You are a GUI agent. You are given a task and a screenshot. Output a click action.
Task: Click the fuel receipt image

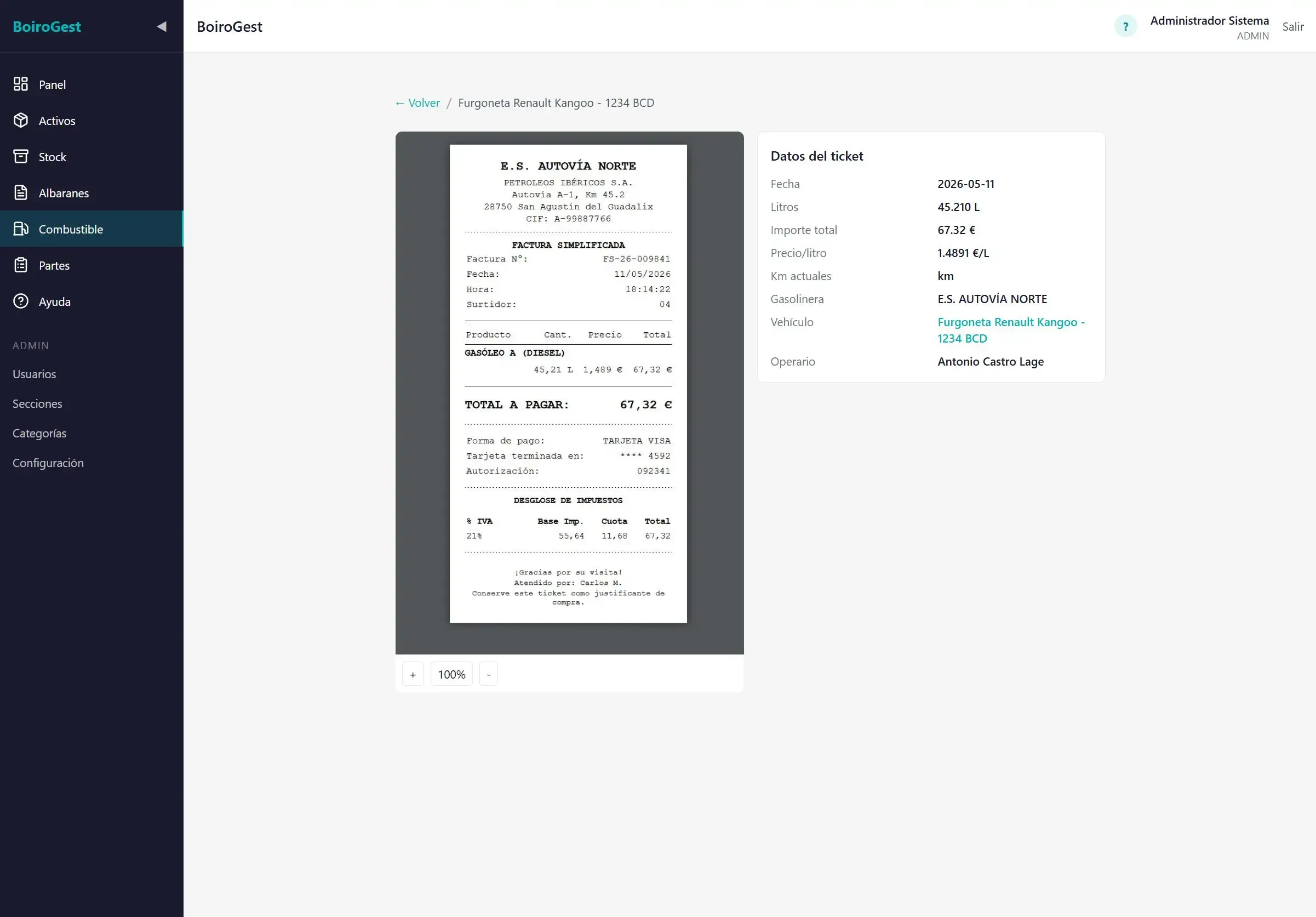(x=568, y=384)
